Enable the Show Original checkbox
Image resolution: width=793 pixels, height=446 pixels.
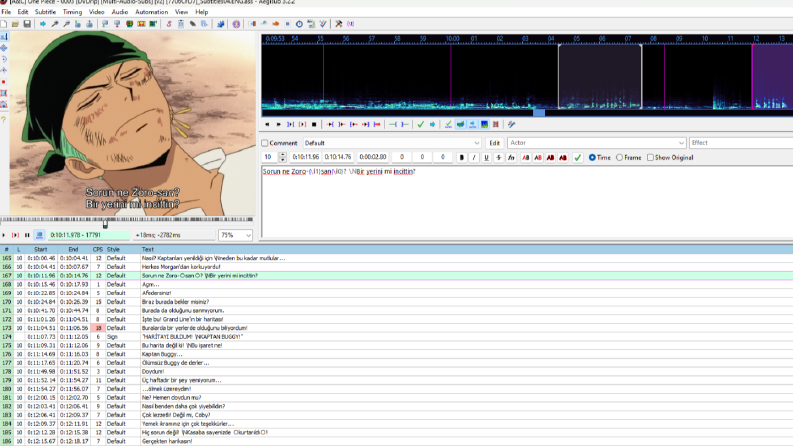click(650, 158)
